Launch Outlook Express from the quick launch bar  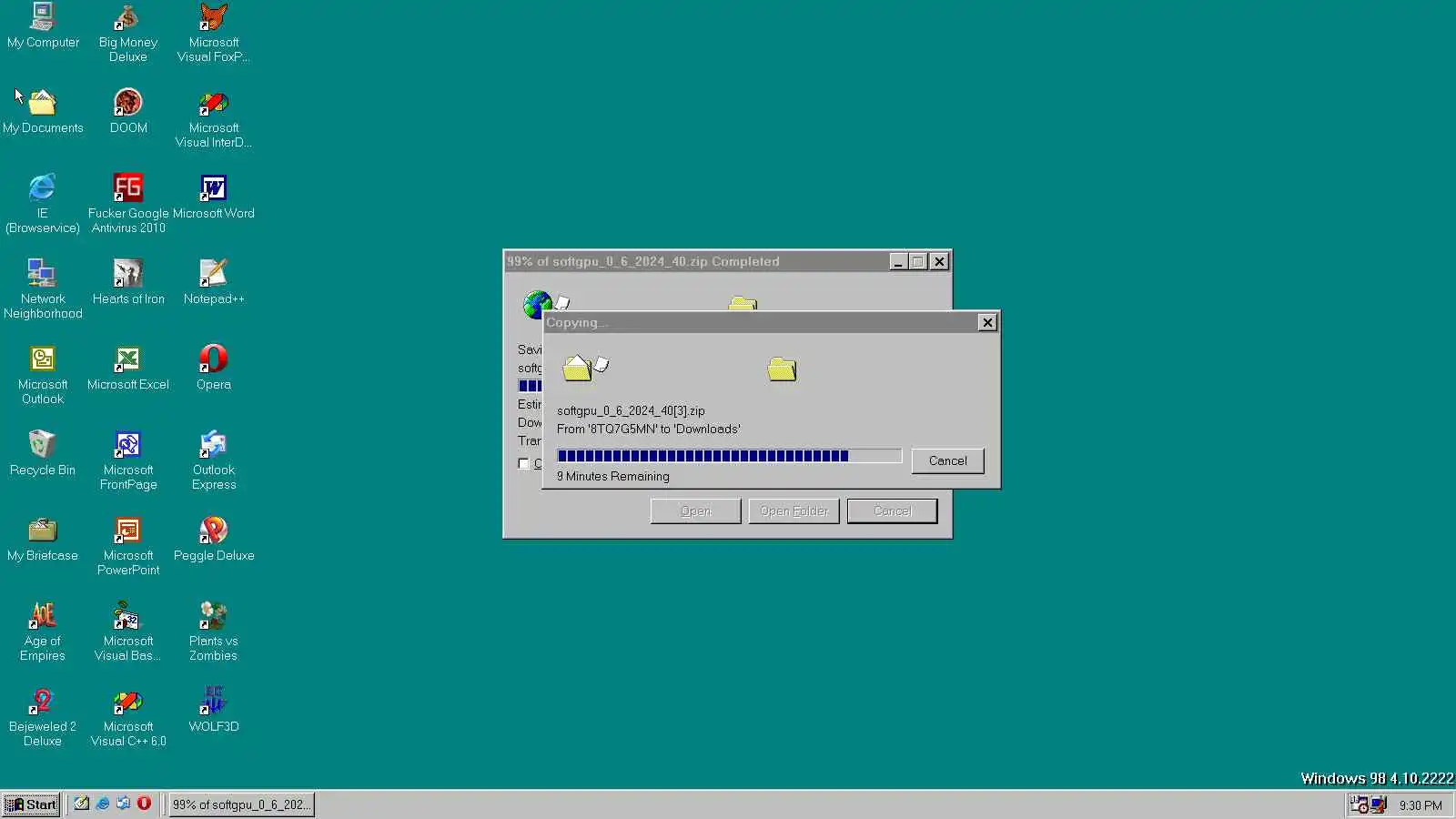click(123, 804)
